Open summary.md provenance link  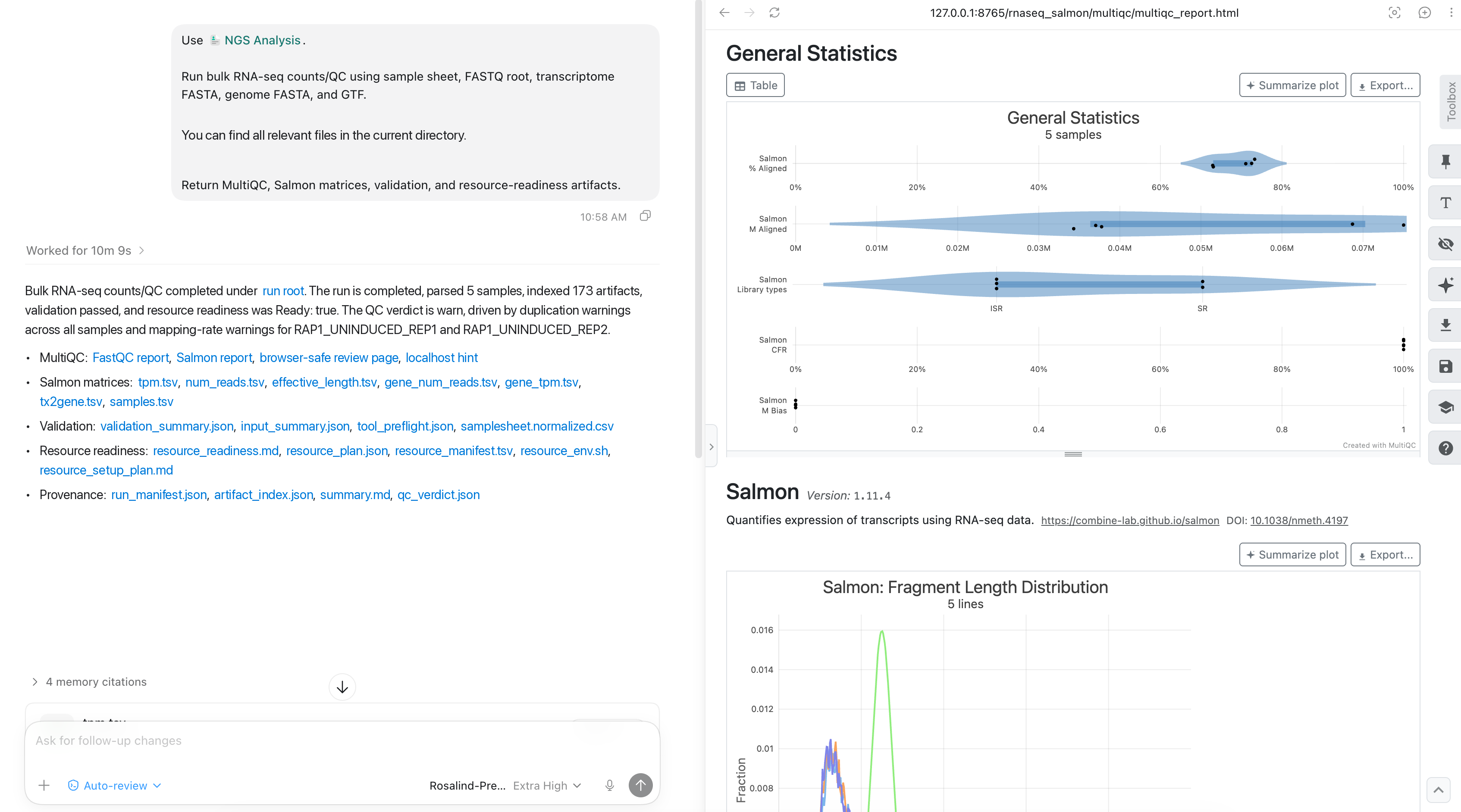355,495
